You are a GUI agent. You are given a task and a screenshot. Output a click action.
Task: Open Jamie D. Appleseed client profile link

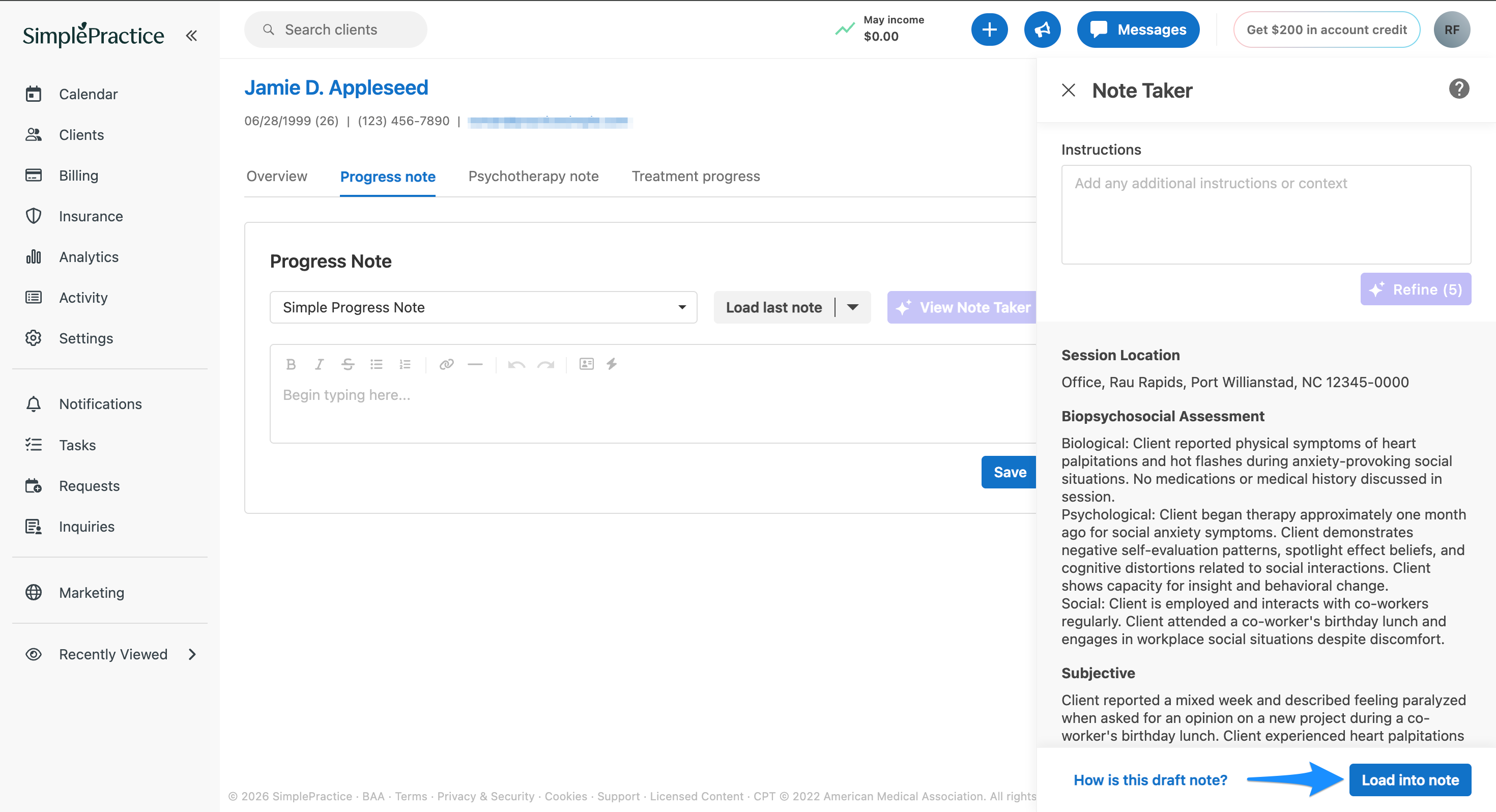pos(336,88)
